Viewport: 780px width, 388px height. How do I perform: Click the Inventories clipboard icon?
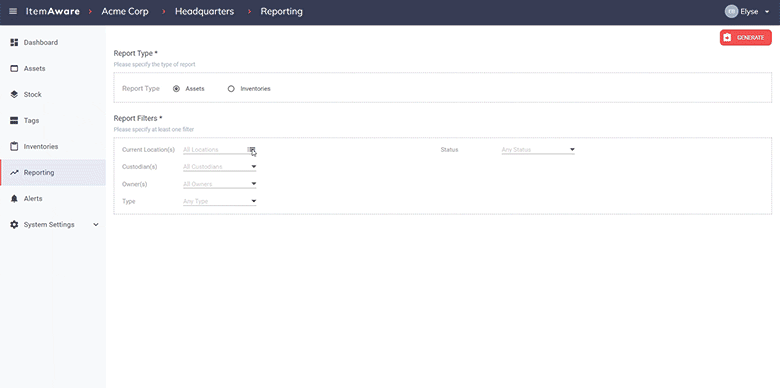[x=14, y=146]
